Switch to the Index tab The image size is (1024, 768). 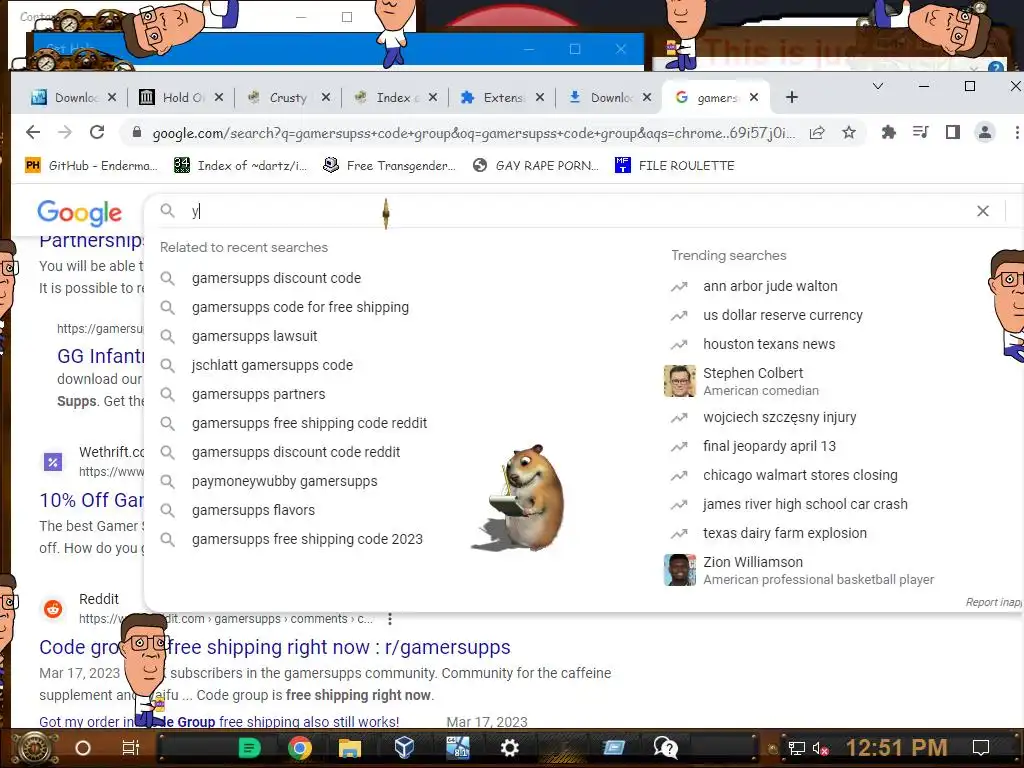[395, 97]
